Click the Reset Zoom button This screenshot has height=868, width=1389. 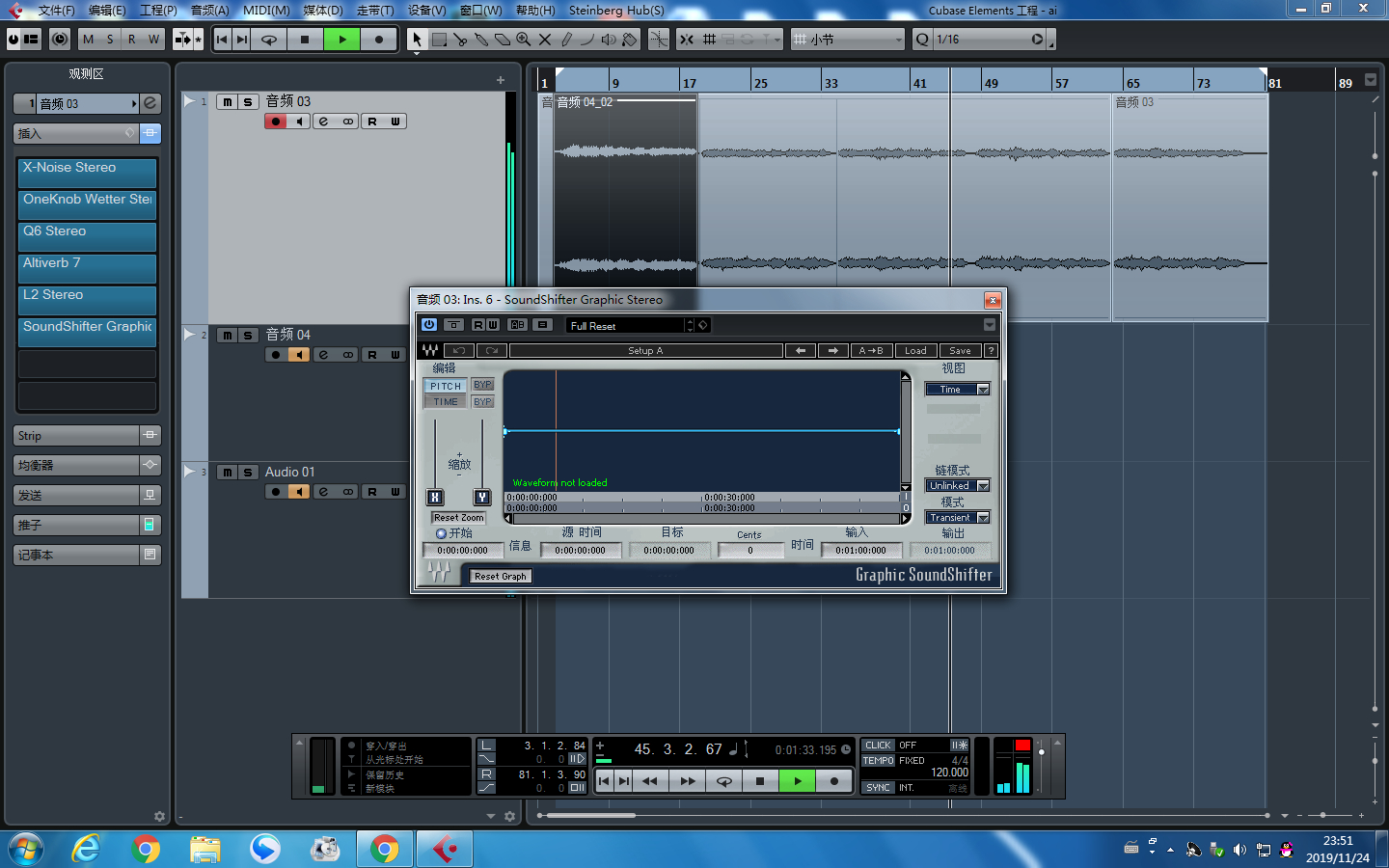(x=458, y=518)
